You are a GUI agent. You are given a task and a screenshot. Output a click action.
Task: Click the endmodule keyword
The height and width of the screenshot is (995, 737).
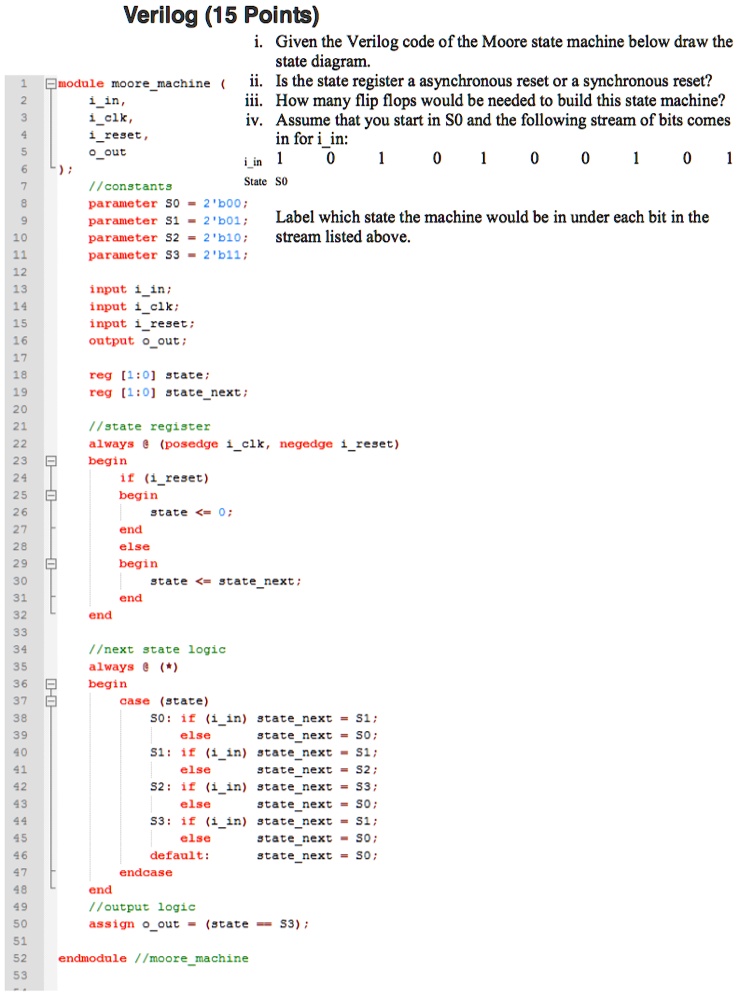[92, 958]
